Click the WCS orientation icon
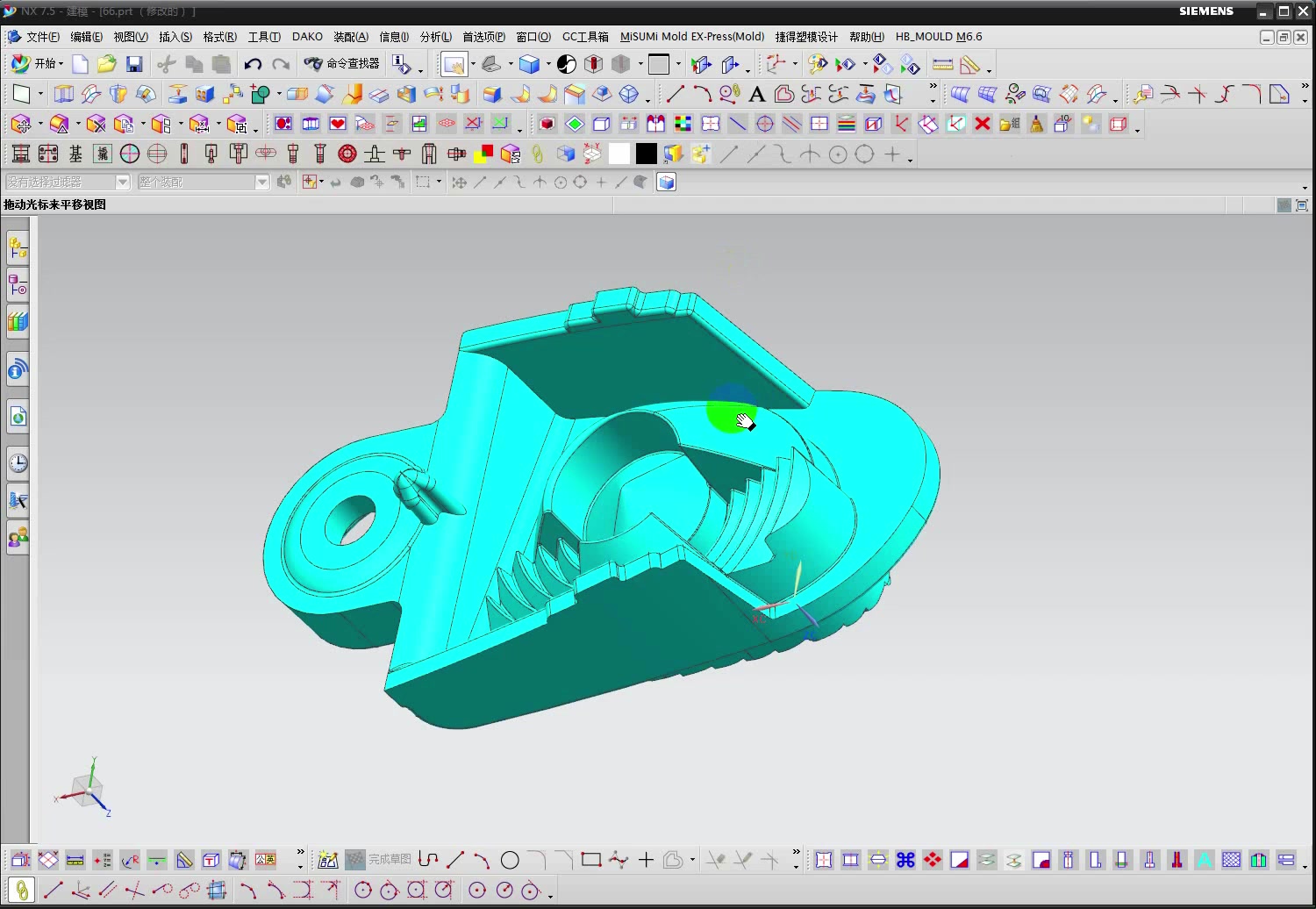 point(776,64)
